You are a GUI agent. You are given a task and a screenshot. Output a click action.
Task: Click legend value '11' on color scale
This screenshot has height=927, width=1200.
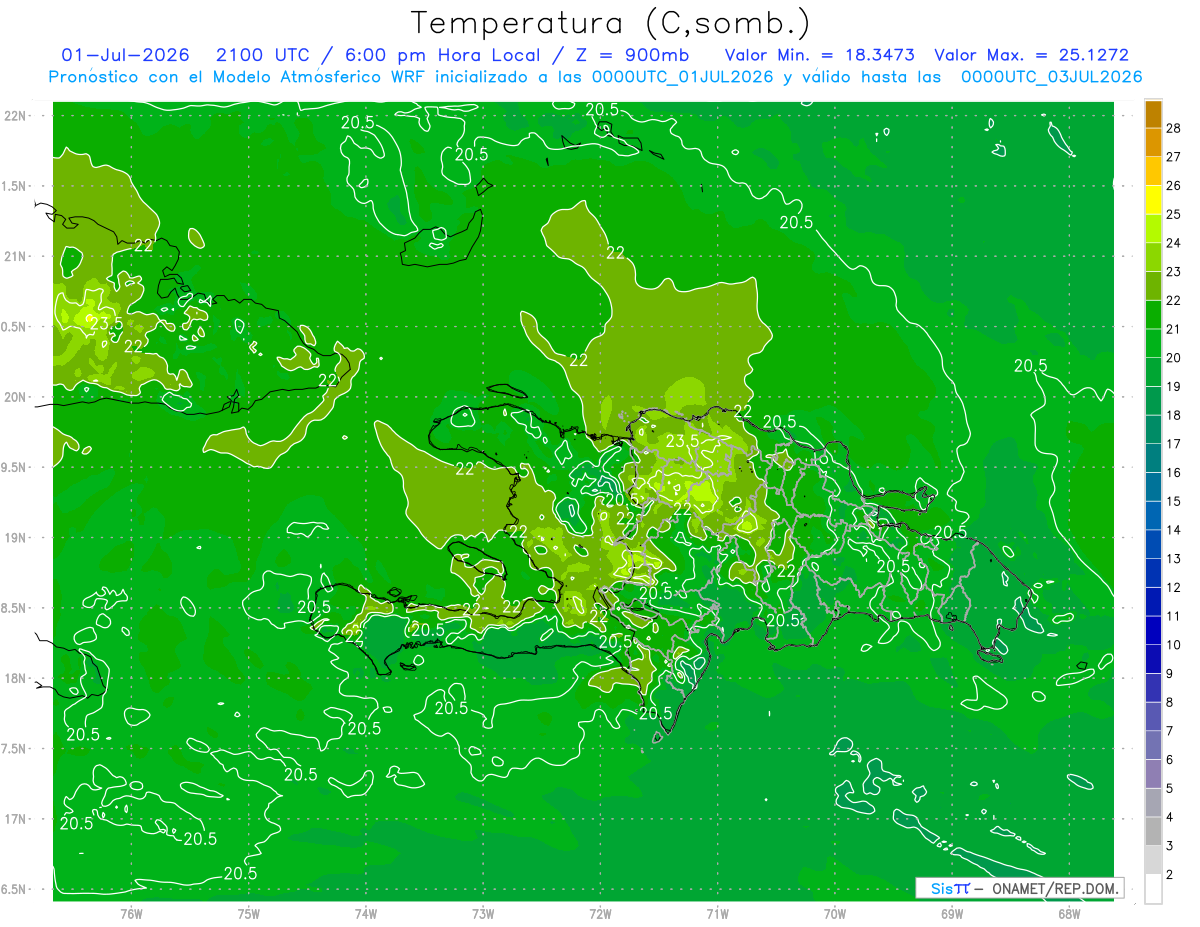(1174, 616)
